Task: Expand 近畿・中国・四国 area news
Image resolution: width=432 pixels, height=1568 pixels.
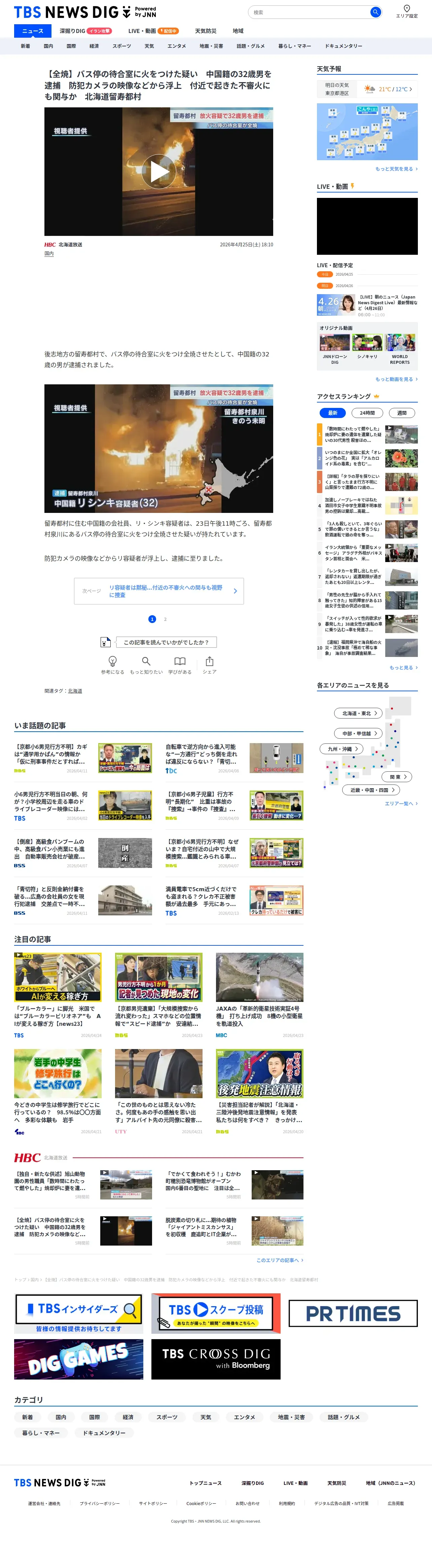Action: [x=371, y=790]
